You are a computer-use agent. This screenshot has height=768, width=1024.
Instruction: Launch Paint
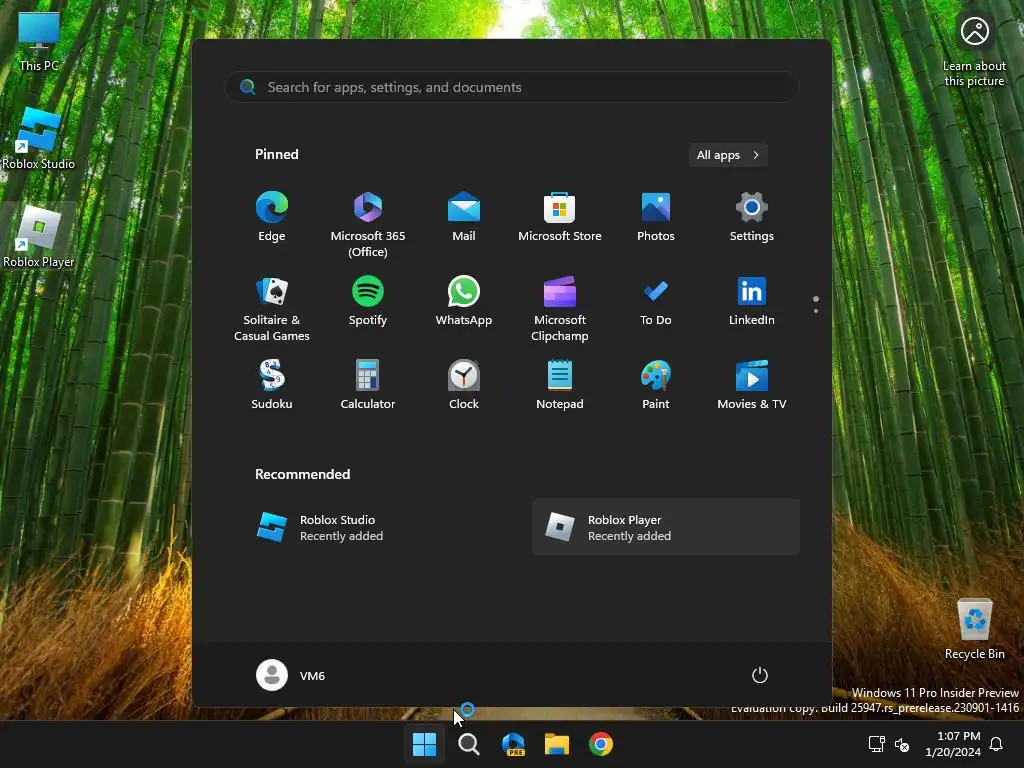[x=656, y=385]
